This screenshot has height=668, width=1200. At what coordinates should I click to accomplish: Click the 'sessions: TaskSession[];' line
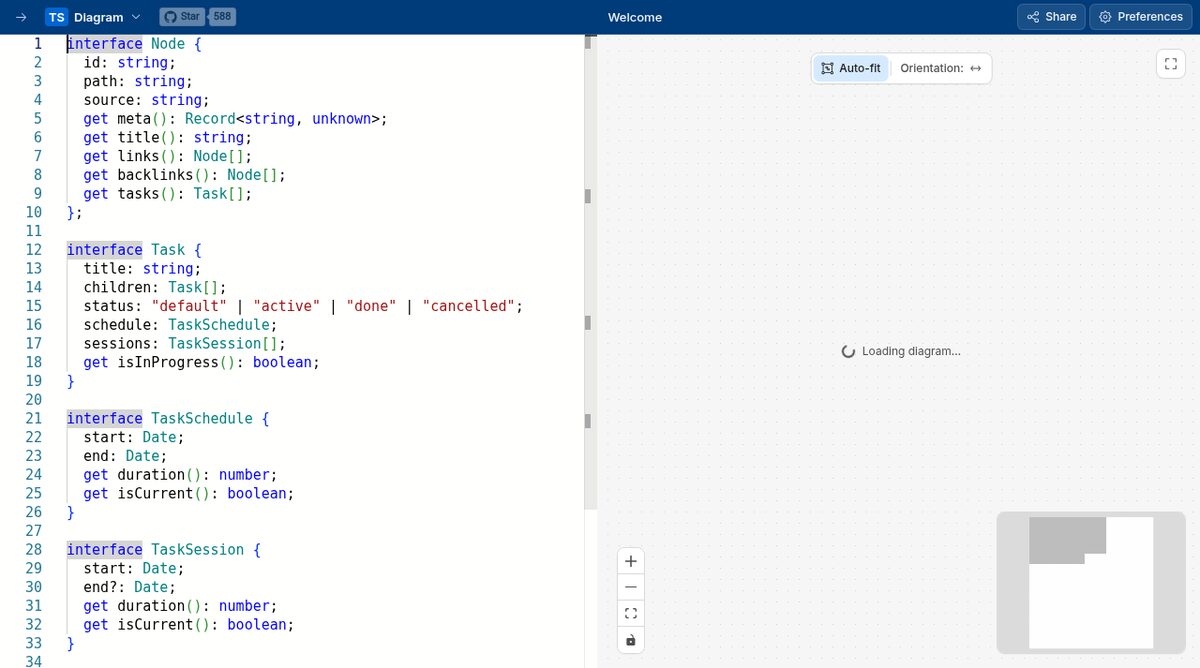coord(185,343)
